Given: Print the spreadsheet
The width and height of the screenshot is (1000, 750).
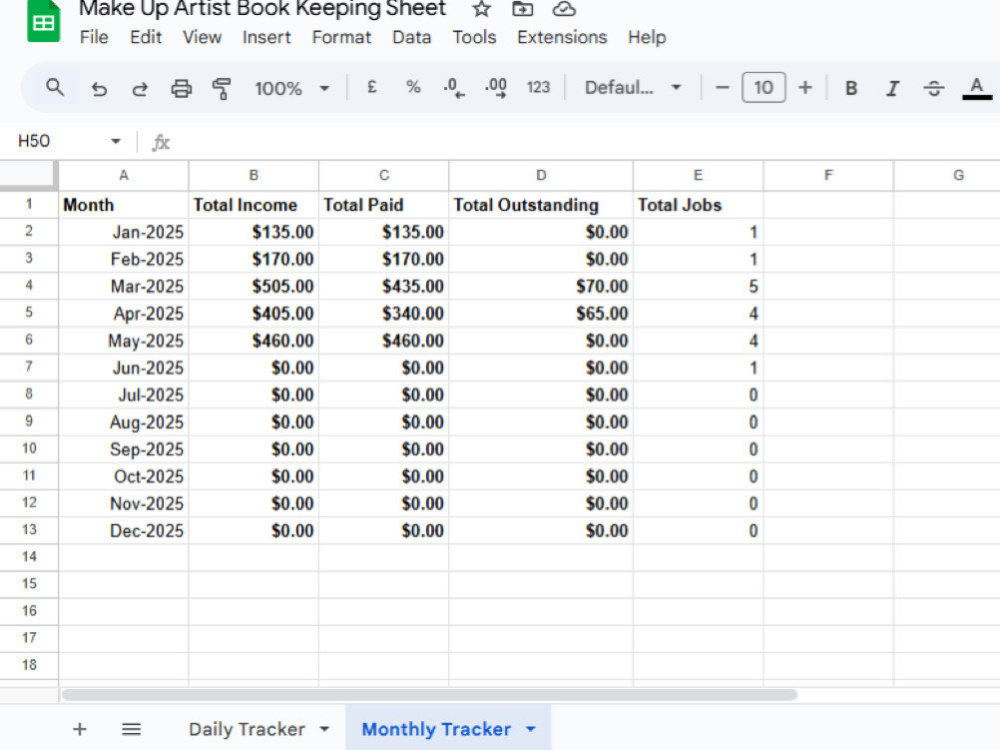Looking at the screenshot, I should pyautogui.click(x=181, y=88).
